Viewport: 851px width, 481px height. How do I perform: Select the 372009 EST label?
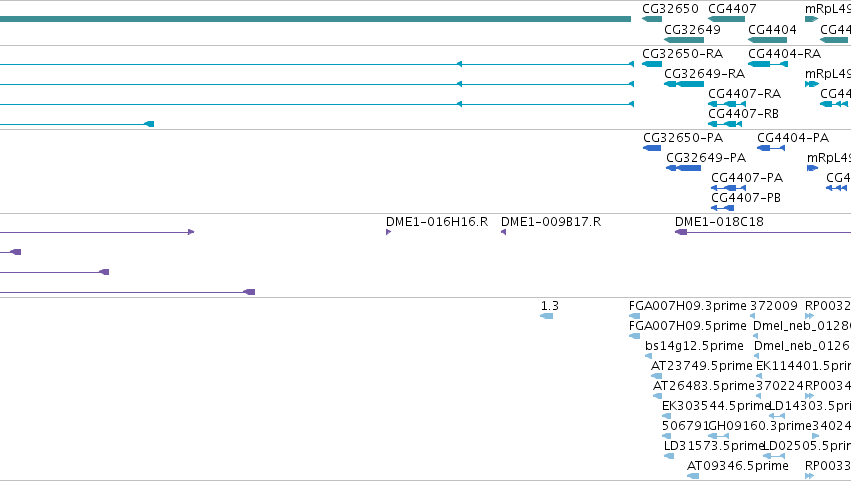773,306
